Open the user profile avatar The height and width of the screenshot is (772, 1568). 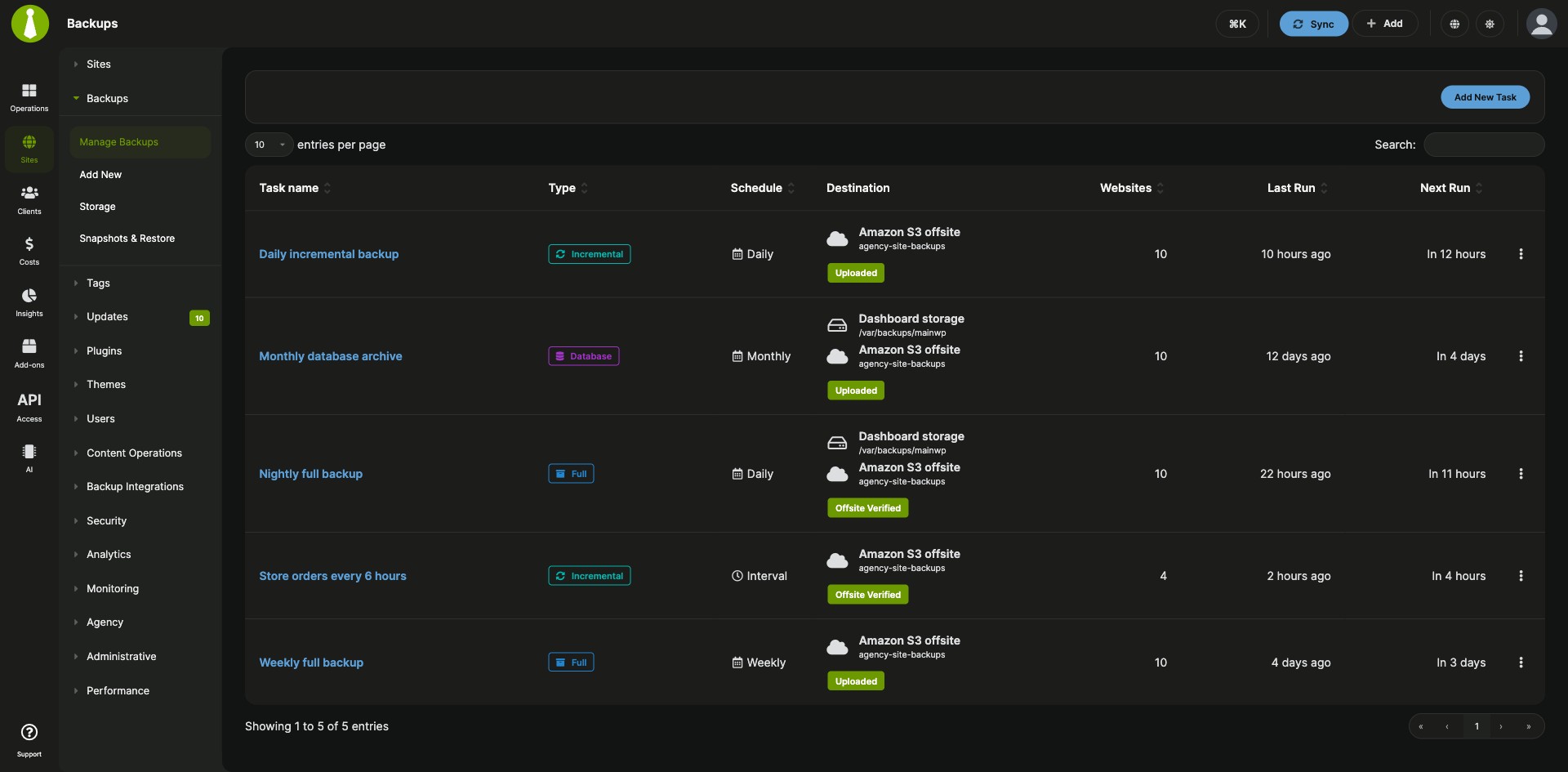[1541, 24]
